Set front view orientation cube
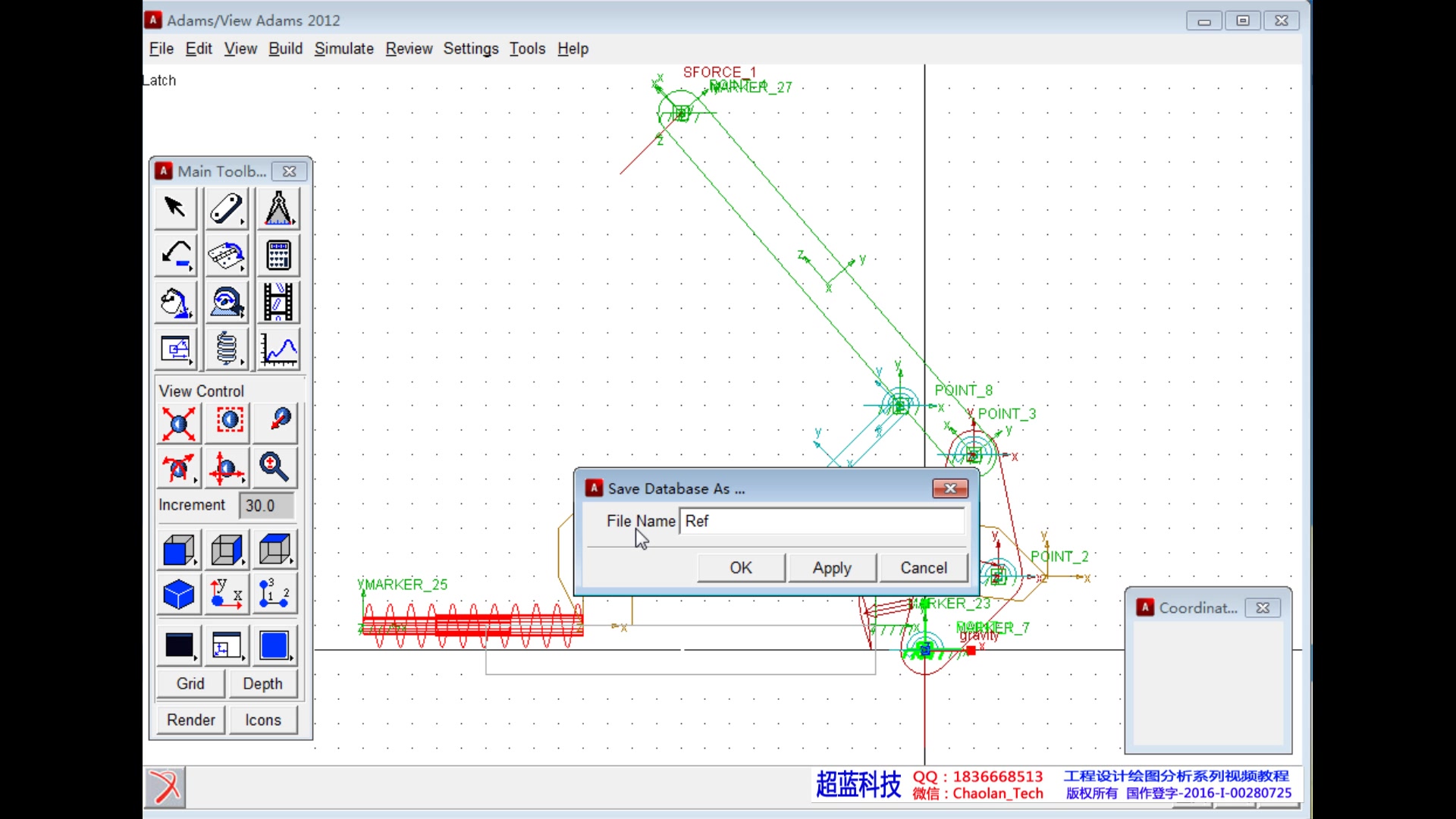The height and width of the screenshot is (819, 1456). coord(179,550)
